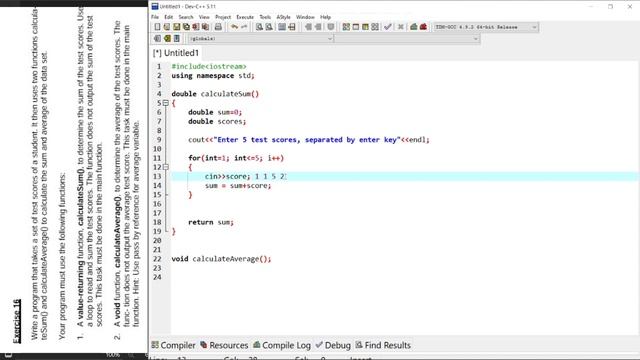
Task: Open the File menu
Action: (155, 17)
